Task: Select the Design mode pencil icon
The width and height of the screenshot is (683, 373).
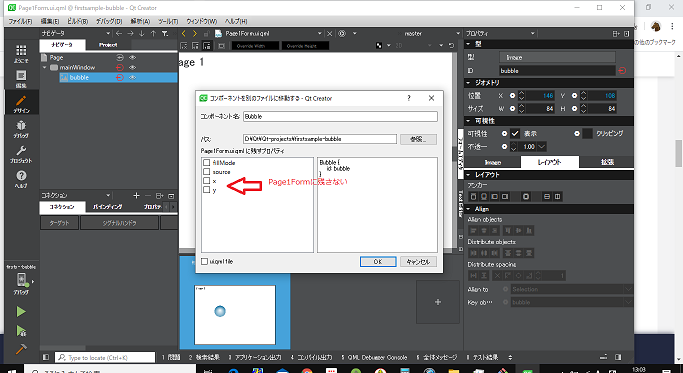Action: point(21,101)
